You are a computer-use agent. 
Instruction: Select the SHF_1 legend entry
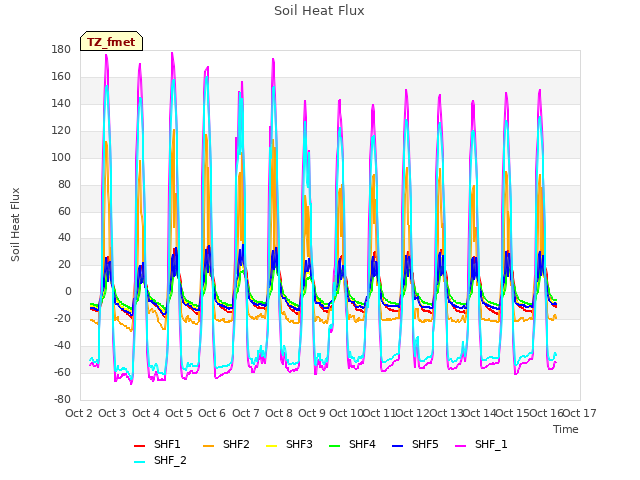pos(481,444)
